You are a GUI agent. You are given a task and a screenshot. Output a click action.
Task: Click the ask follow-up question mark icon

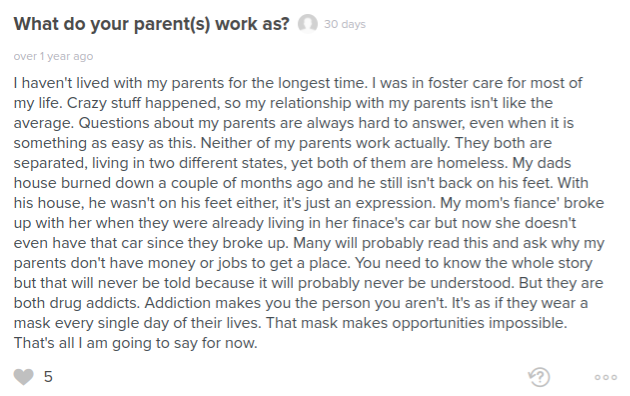[x=539, y=377]
